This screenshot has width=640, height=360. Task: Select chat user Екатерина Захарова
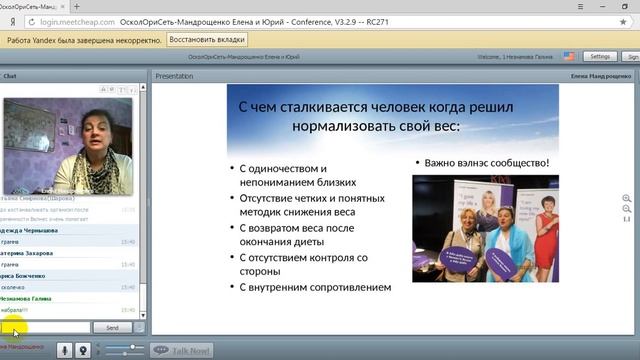(x=27, y=253)
